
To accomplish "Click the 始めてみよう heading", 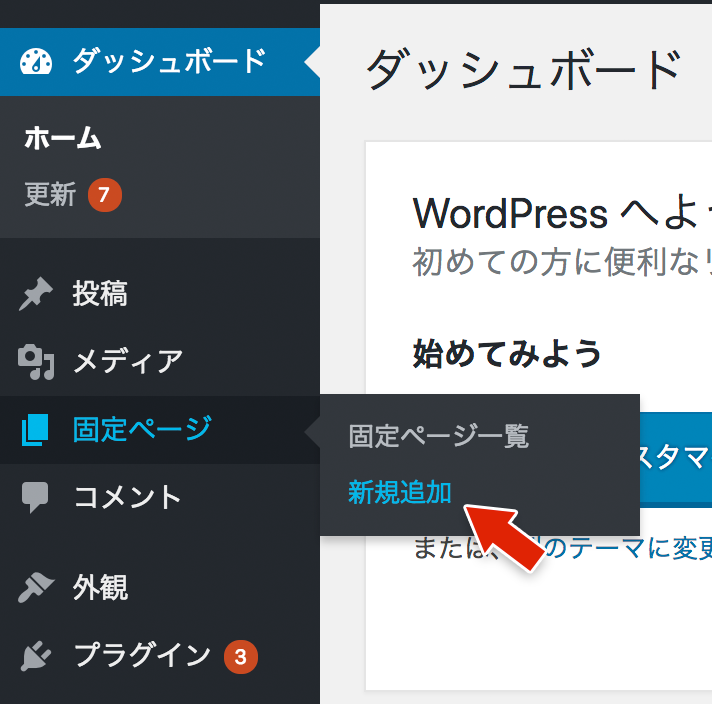I will coord(507,353).
